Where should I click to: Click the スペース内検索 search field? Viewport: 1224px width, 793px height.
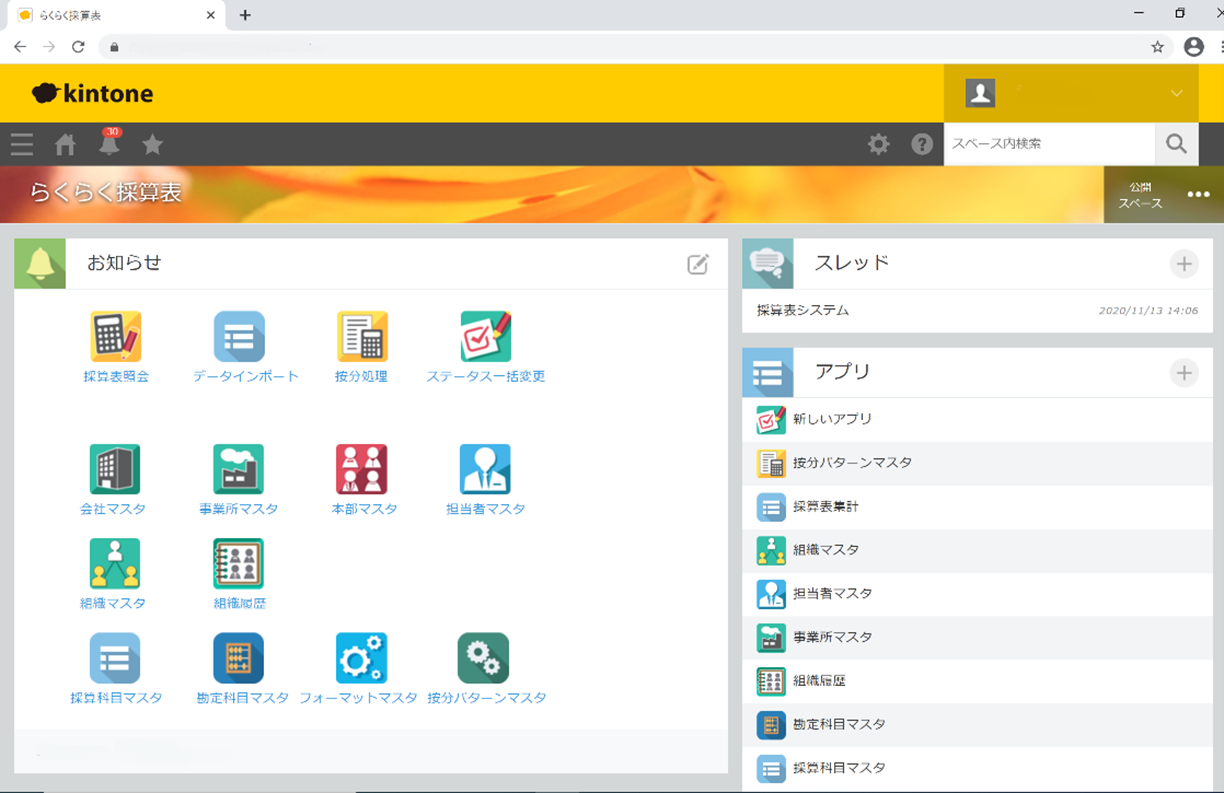click(1048, 144)
